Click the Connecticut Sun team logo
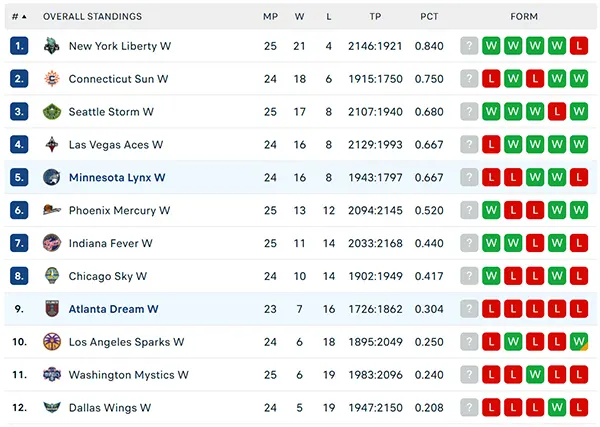Screen dimensions: 600x427 pos(52,79)
